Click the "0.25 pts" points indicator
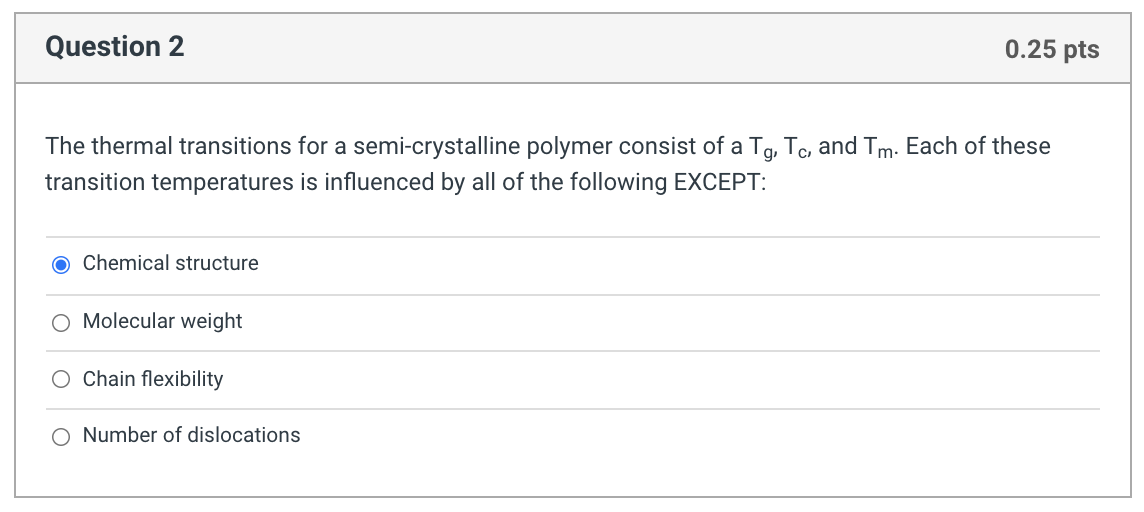Viewport: 1144px width, 512px height. (x=1052, y=49)
